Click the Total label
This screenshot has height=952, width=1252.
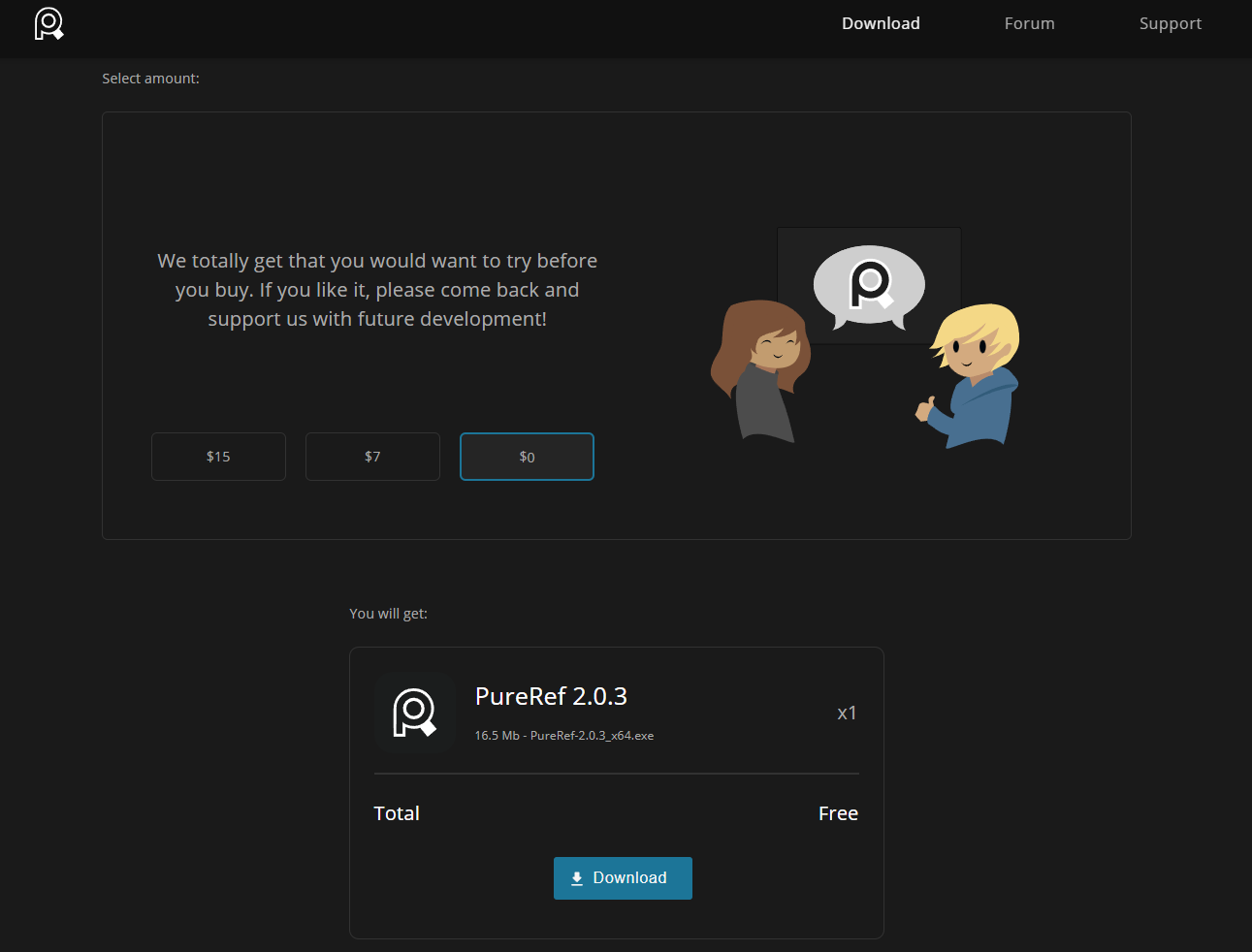tap(397, 813)
